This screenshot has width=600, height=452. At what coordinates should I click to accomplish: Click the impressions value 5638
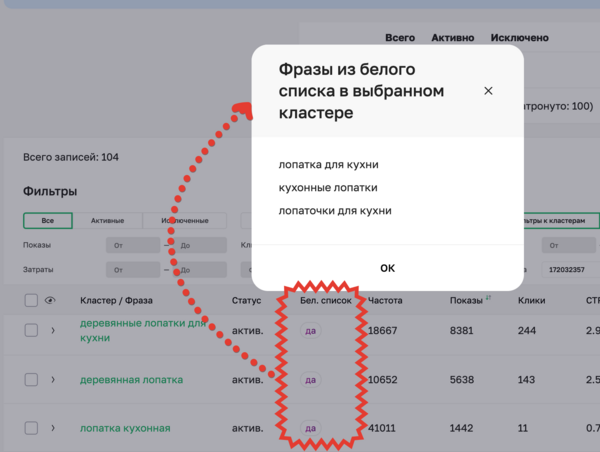[x=461, y=380]
